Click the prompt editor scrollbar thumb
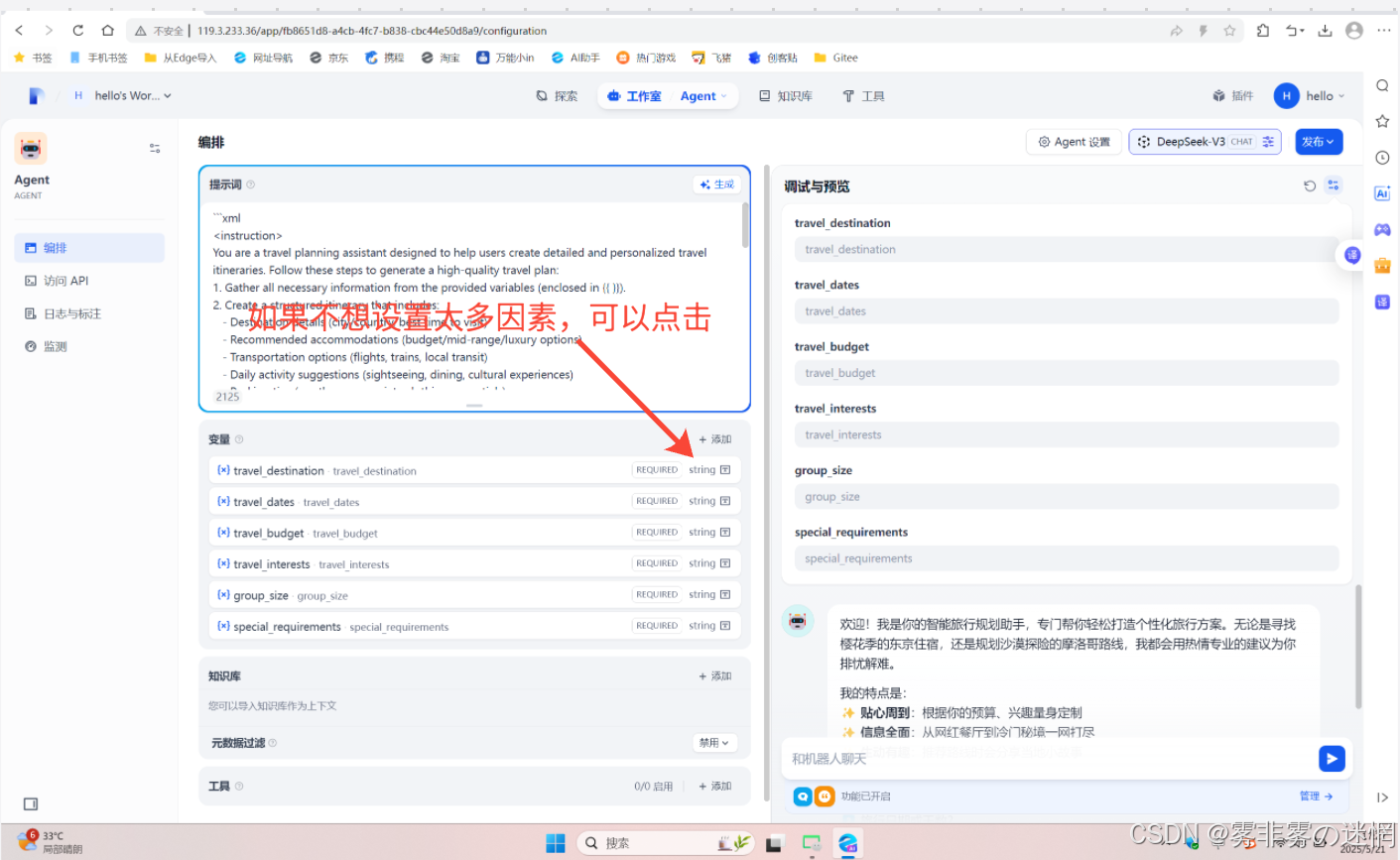1400x860 pixels. pyautogui.click(x=745, y=224)
